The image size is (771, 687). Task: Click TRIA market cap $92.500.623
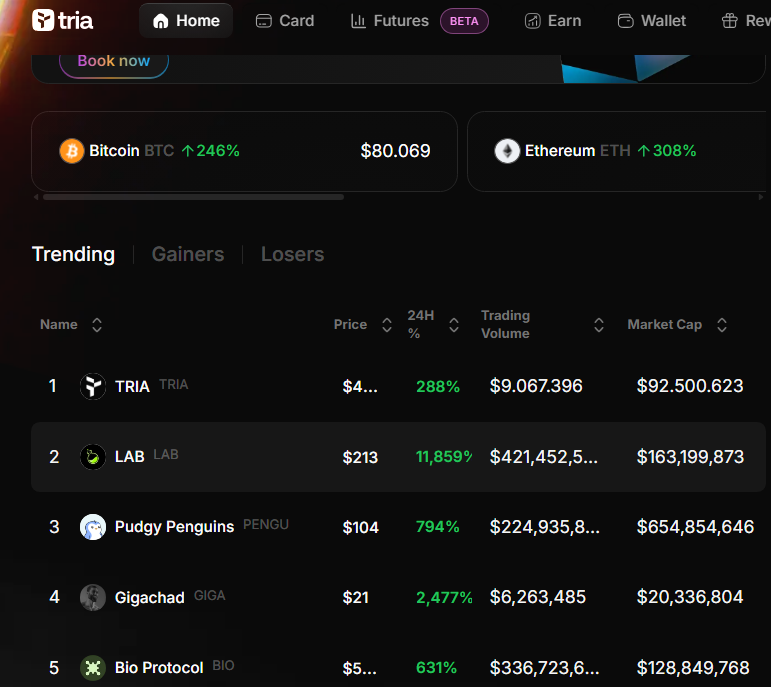[x=690, y=386]
